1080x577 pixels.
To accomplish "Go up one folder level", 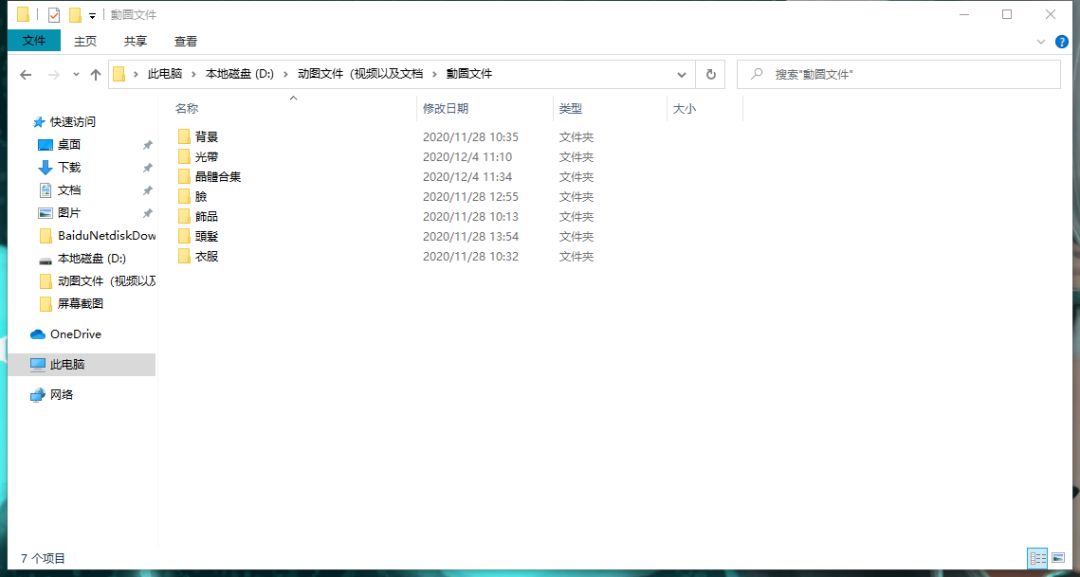I will [x=96, y=75].
